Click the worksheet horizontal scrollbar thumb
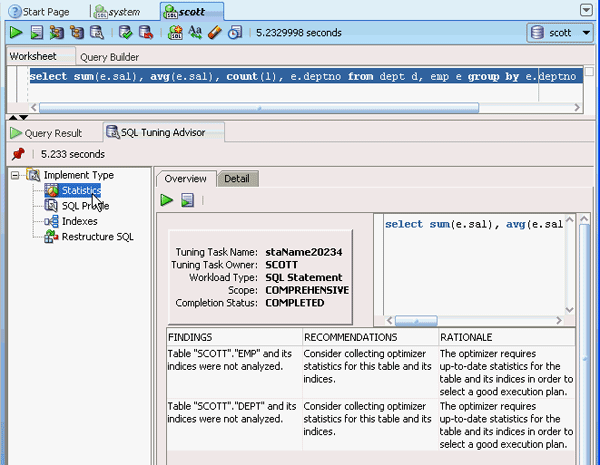Image resolution: width=600 pixels, height=465 pixels. [x=259, y=108]
